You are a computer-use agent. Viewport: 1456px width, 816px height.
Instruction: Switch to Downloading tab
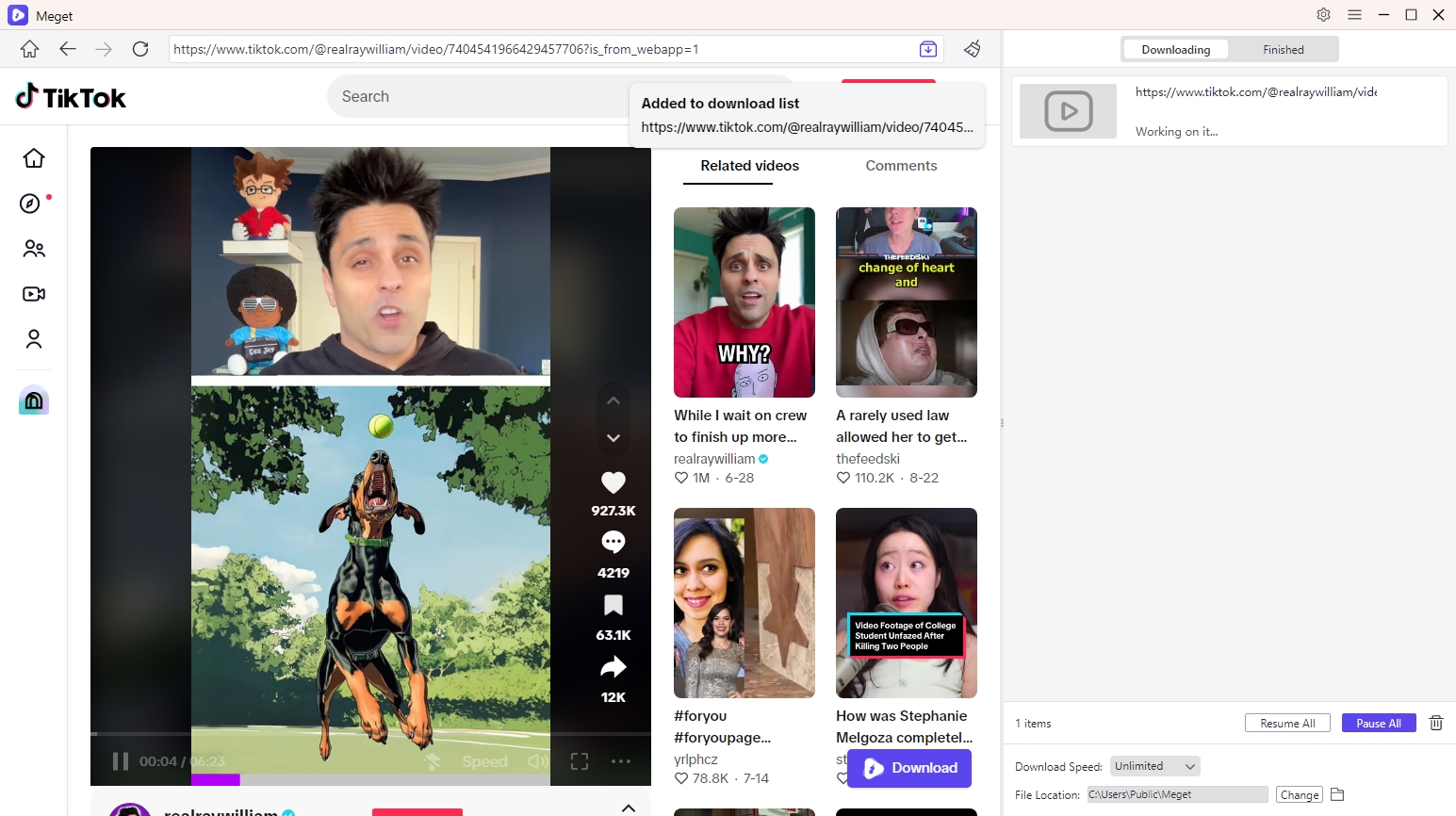(x=1176, y=49)
